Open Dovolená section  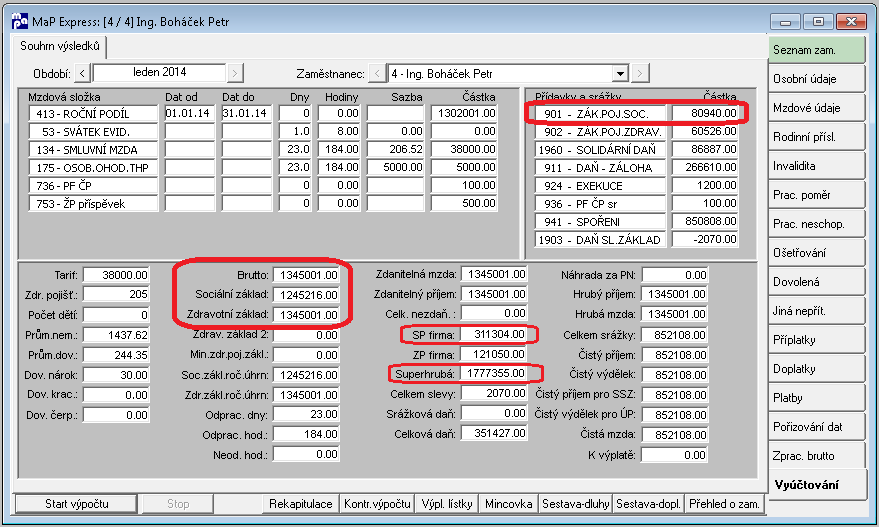(817, 282)
